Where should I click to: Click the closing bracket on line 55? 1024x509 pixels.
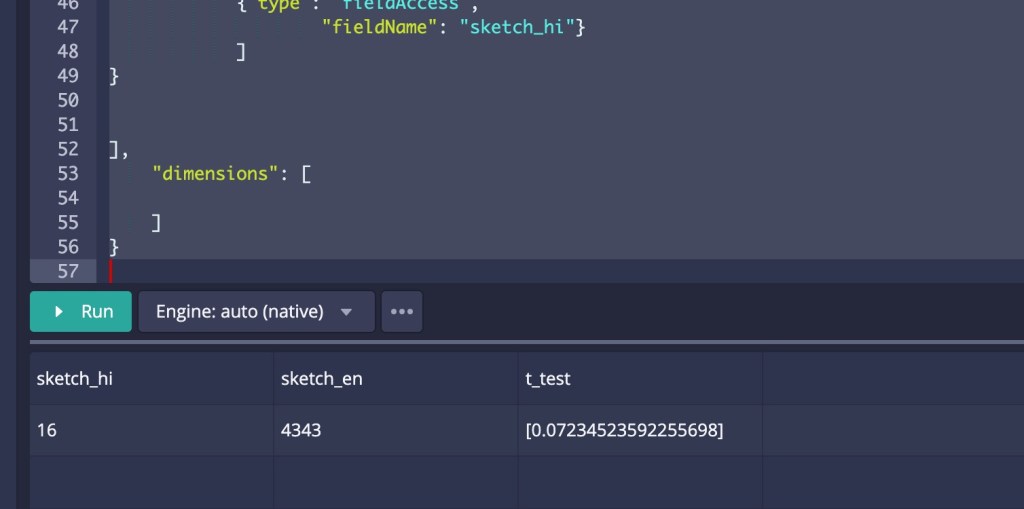156,222
